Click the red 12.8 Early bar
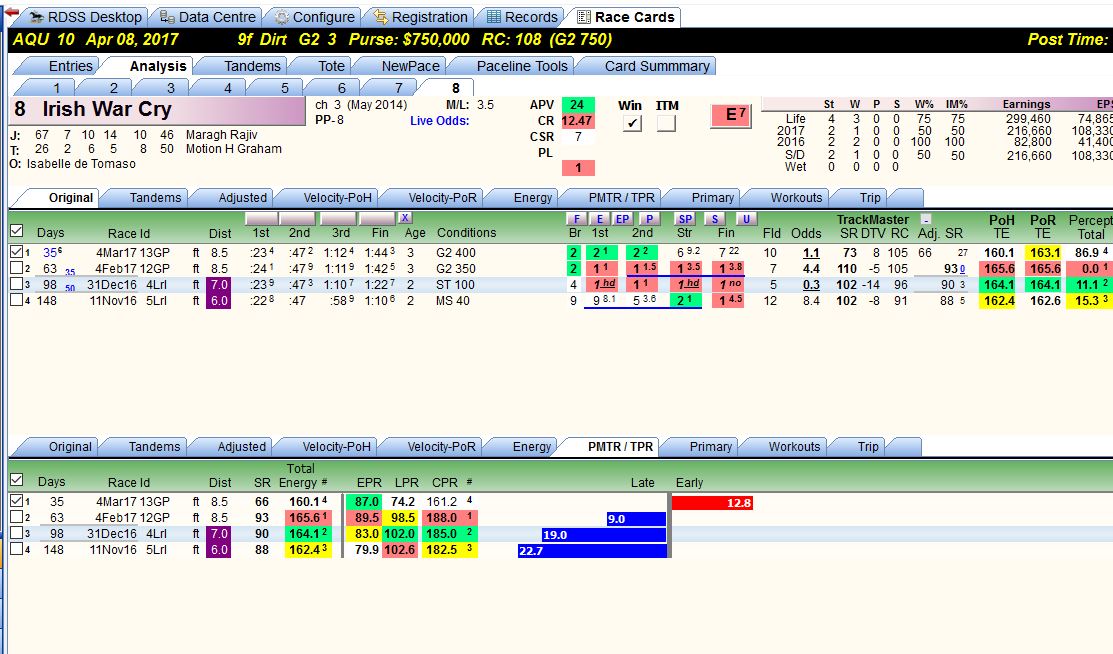This screenshot has width=1113, height=654. (x=712, y=503)
